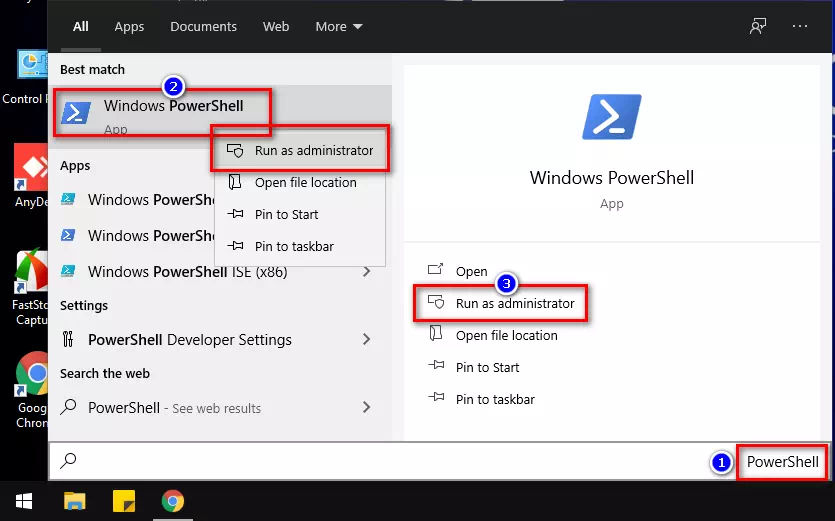Click the magnifier icon in search box
The height and width of the screenshot is (521, 835).
pos(68,461)
